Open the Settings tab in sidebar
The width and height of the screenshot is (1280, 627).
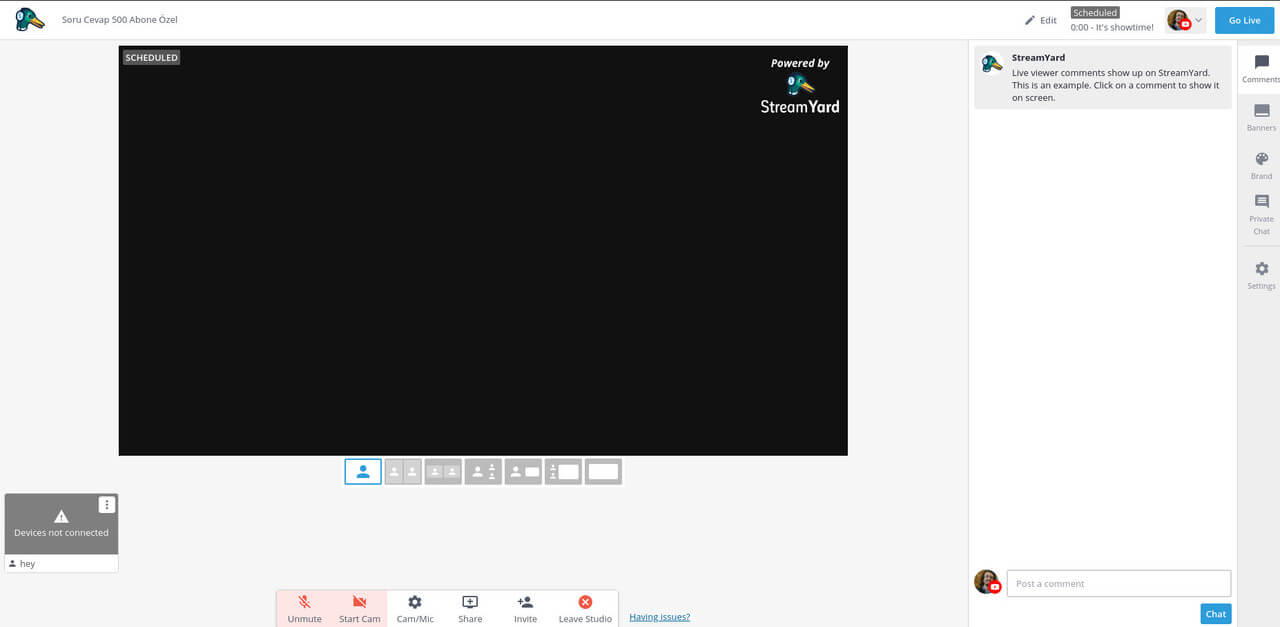1261,275
